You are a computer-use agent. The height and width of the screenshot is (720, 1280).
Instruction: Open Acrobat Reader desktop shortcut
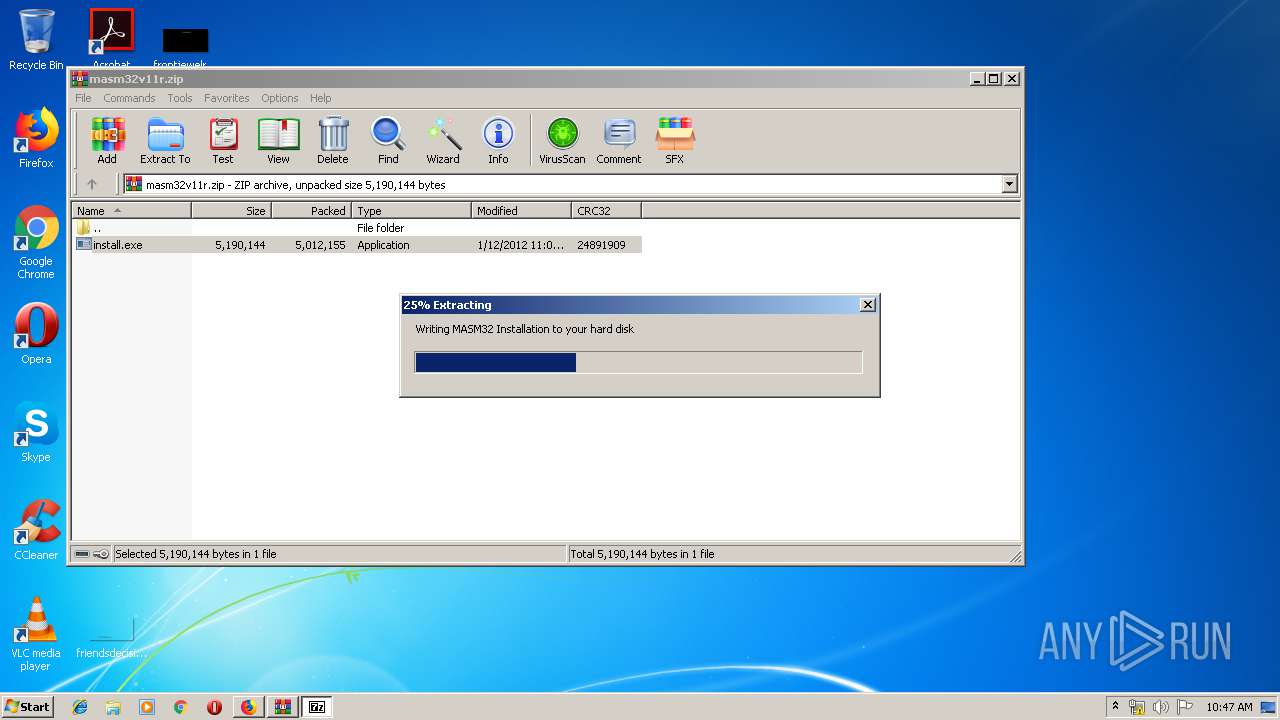pyautogui.click(x=112, y=38)
